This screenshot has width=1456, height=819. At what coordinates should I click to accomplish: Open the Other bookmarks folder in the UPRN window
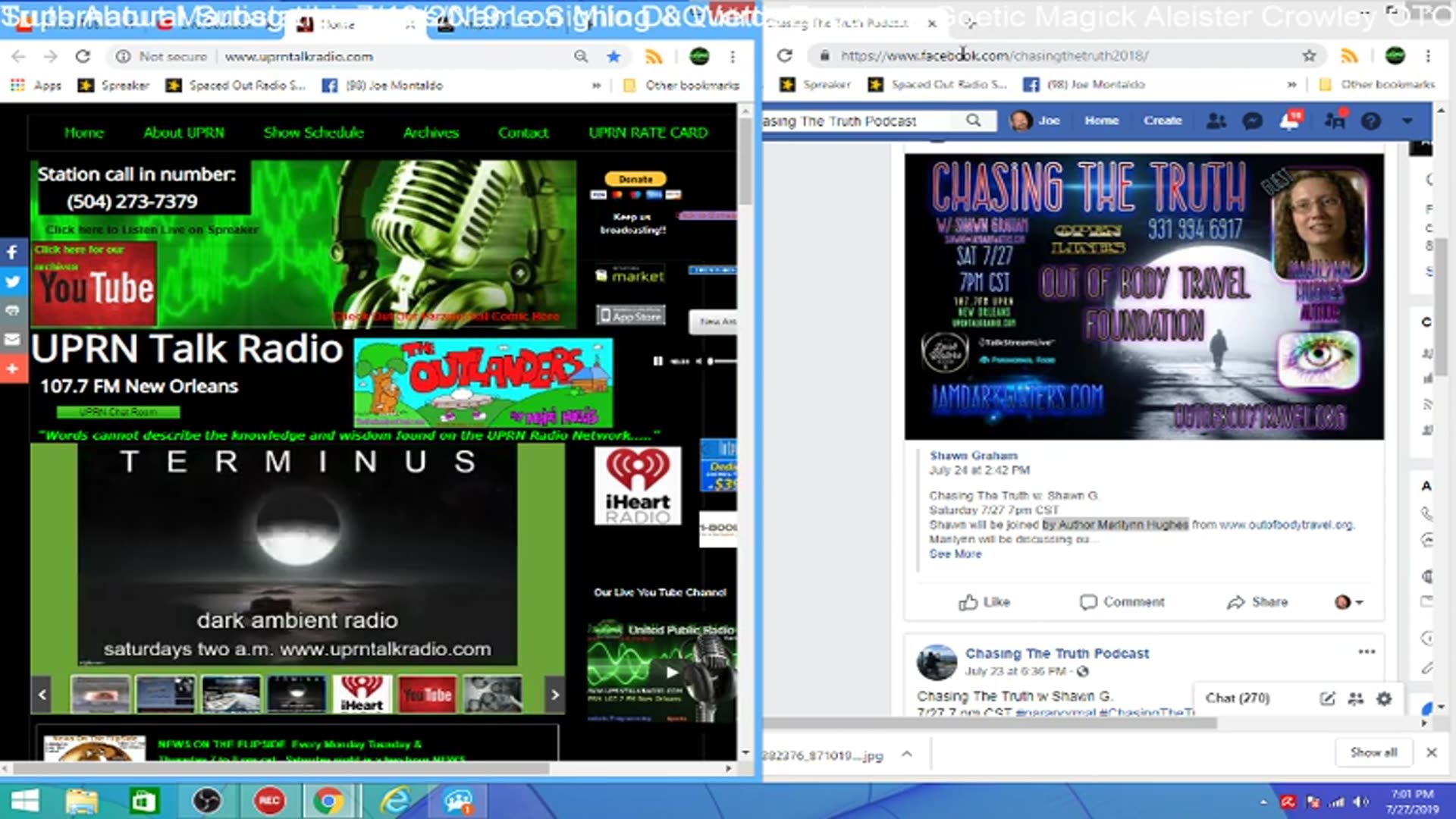[x=681, y=86]
